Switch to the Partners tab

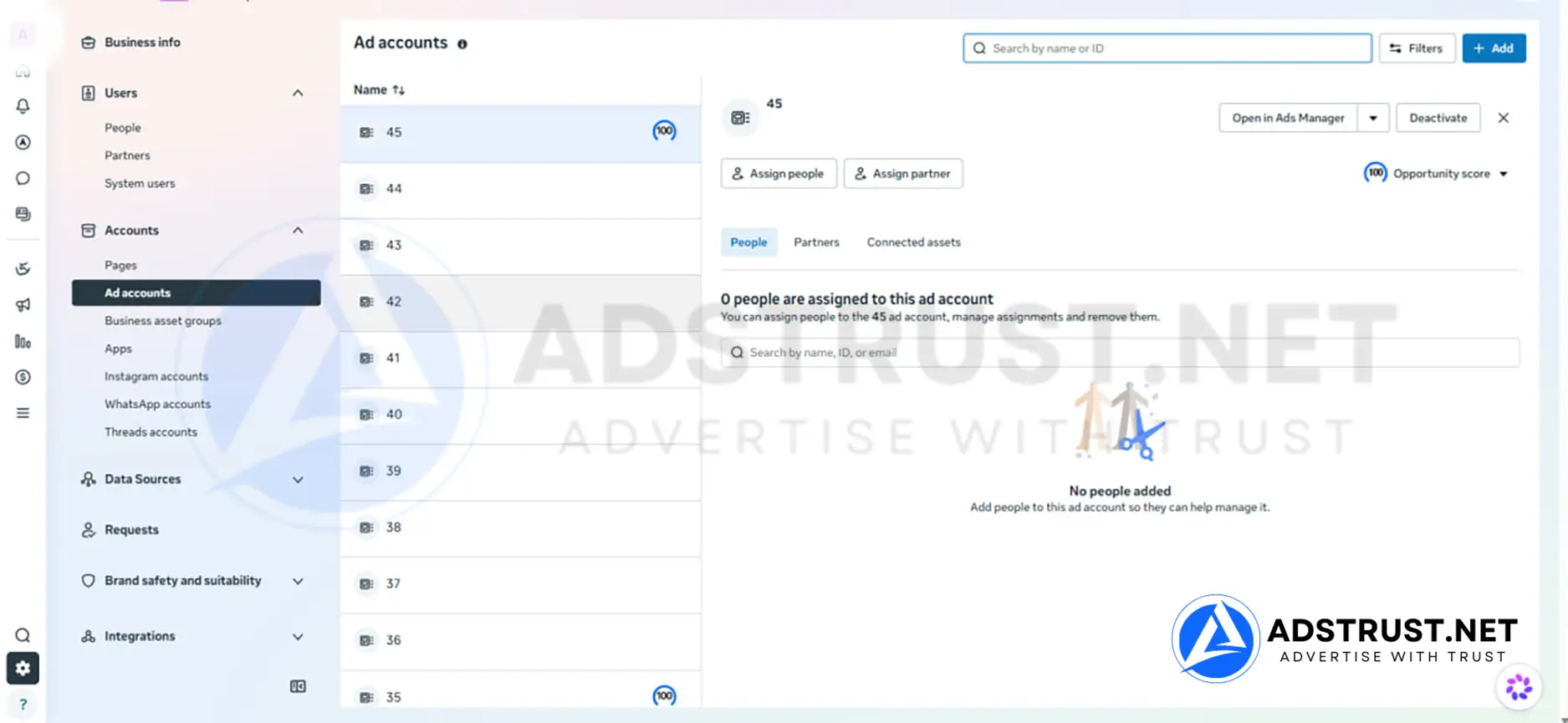[x=816, y=242]
